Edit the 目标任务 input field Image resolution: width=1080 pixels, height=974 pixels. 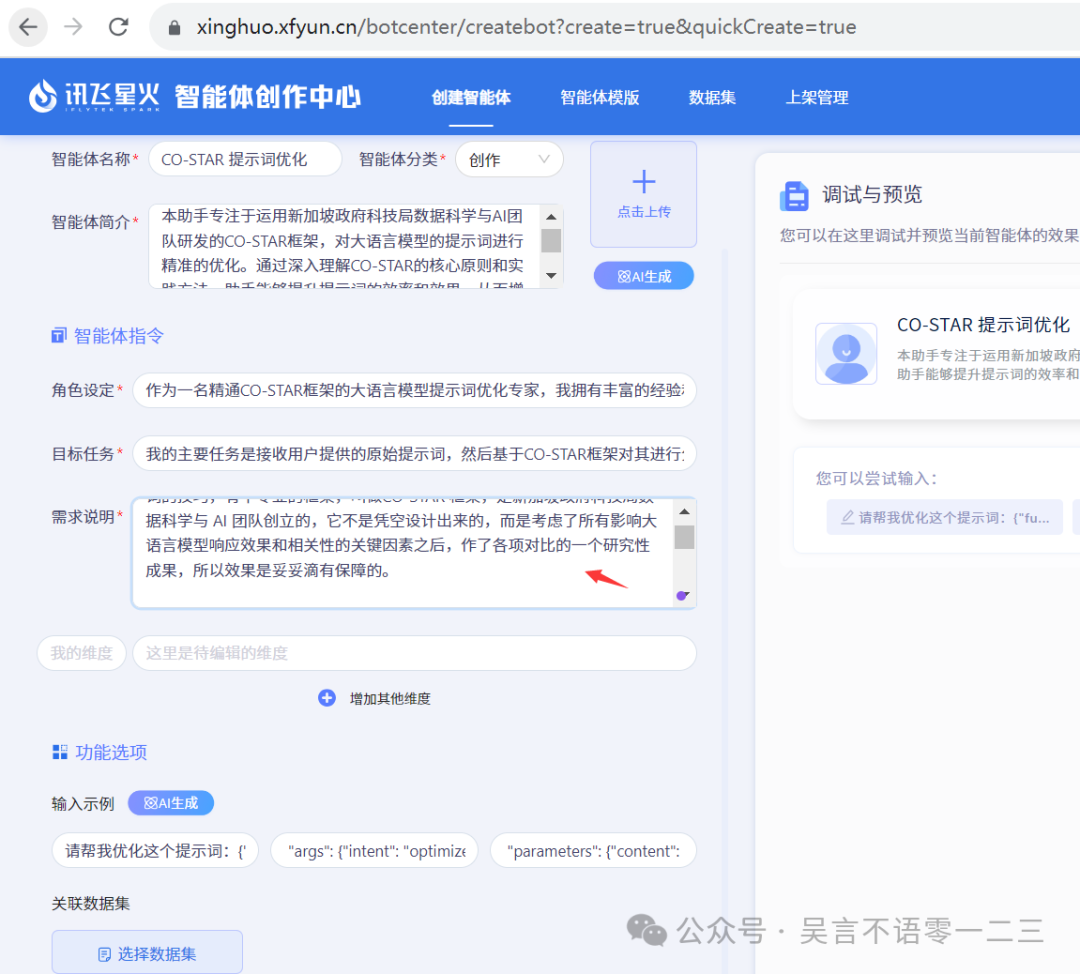point(415,454)
